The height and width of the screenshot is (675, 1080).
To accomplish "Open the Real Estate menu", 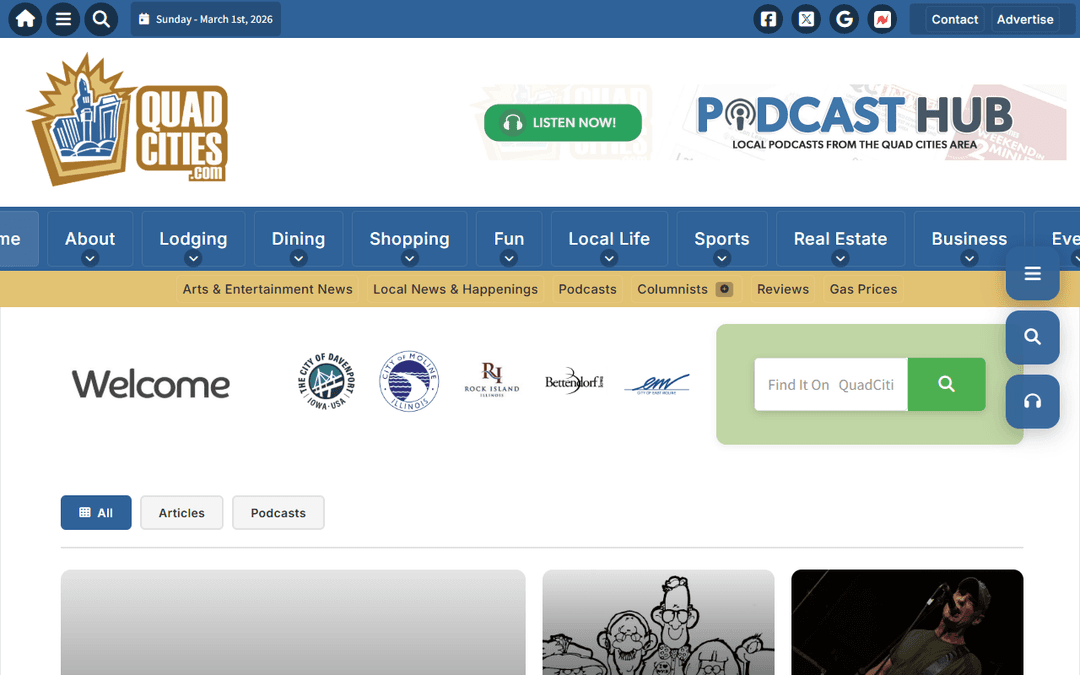I will tap(840, 239).
